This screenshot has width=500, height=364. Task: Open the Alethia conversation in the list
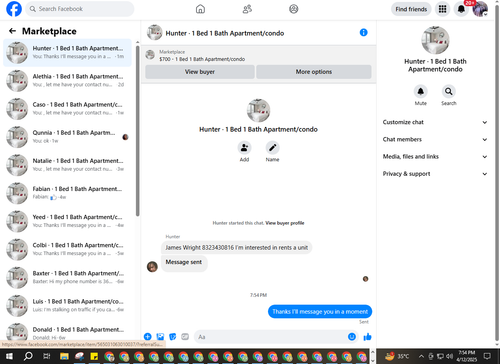point(67,81)
